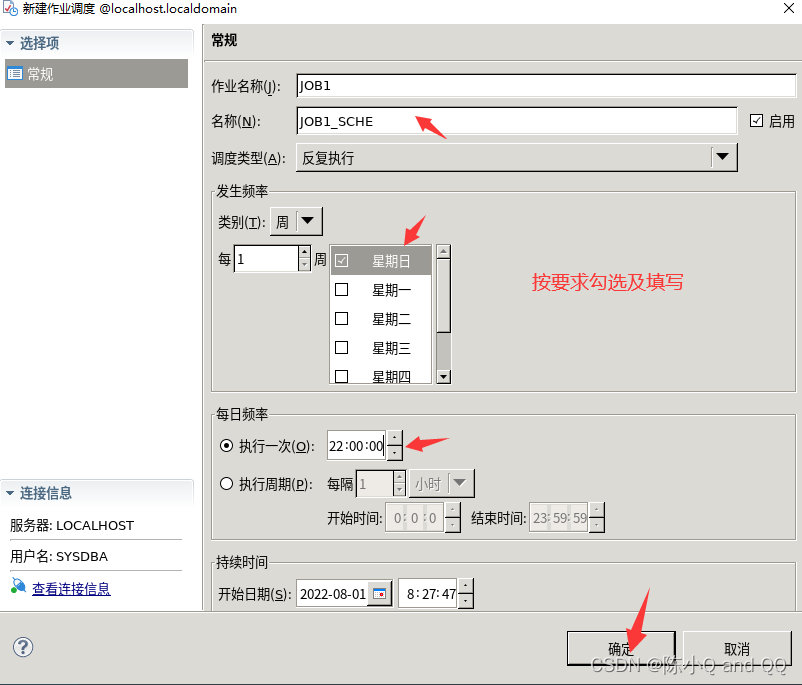This screenshot has height=685, width=802.
Task: Click the help question mark icon
Action: click(22, 648)
